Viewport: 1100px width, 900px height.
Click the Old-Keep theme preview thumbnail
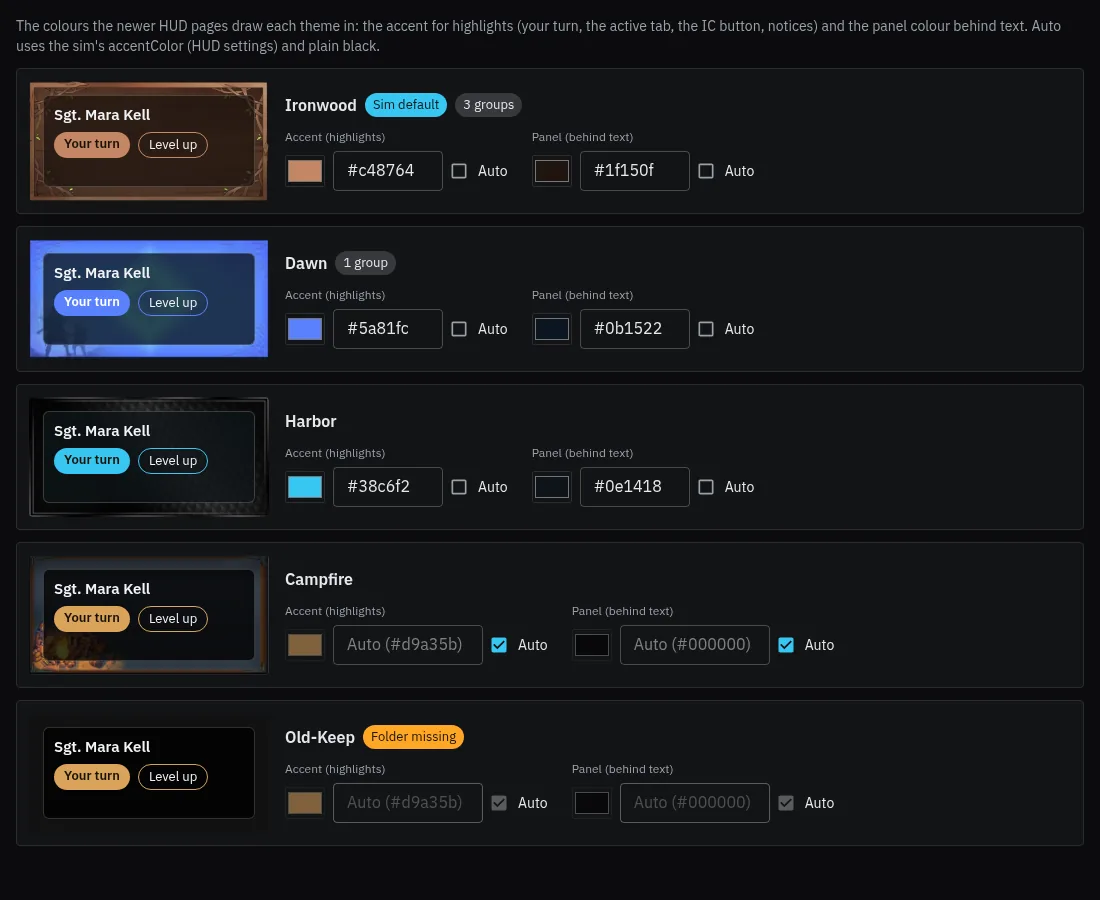tap(149, 772)
